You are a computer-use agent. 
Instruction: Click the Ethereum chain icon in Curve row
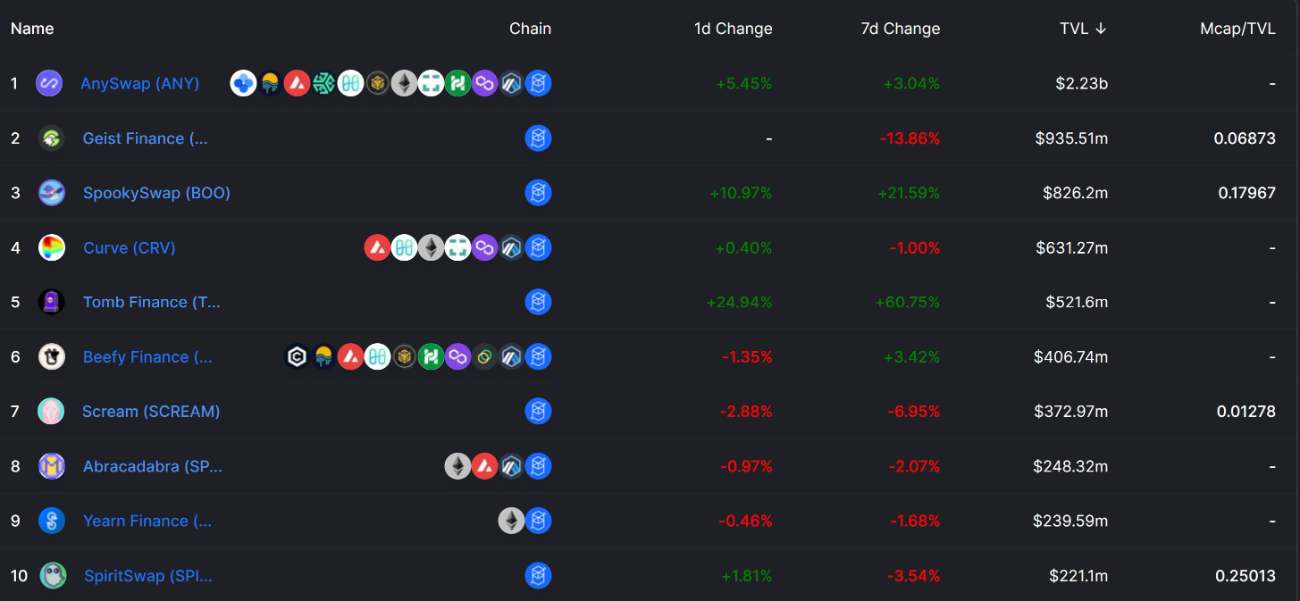click(x=431, y=248)
